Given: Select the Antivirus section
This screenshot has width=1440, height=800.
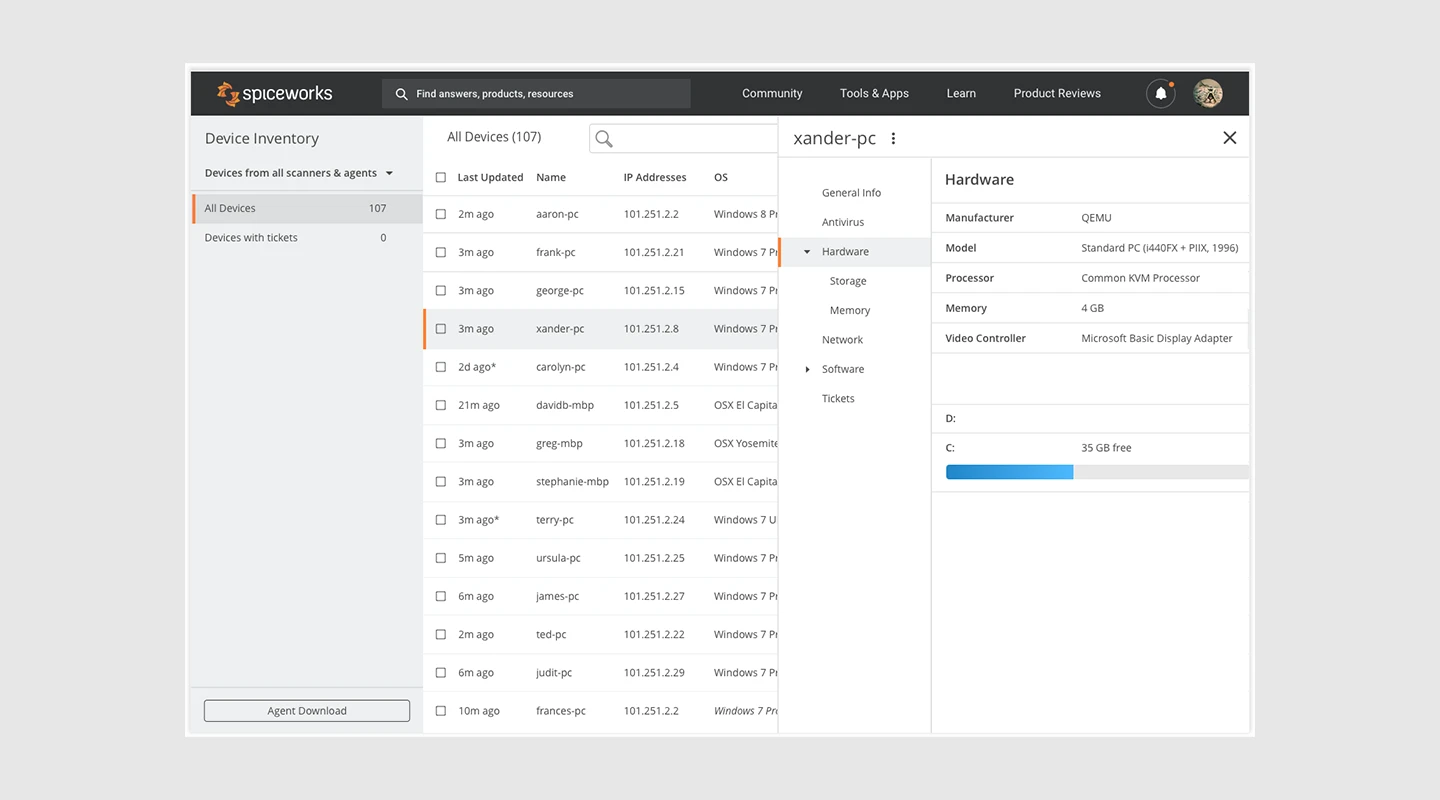Looking at the screenshot, I should (843, 222).
